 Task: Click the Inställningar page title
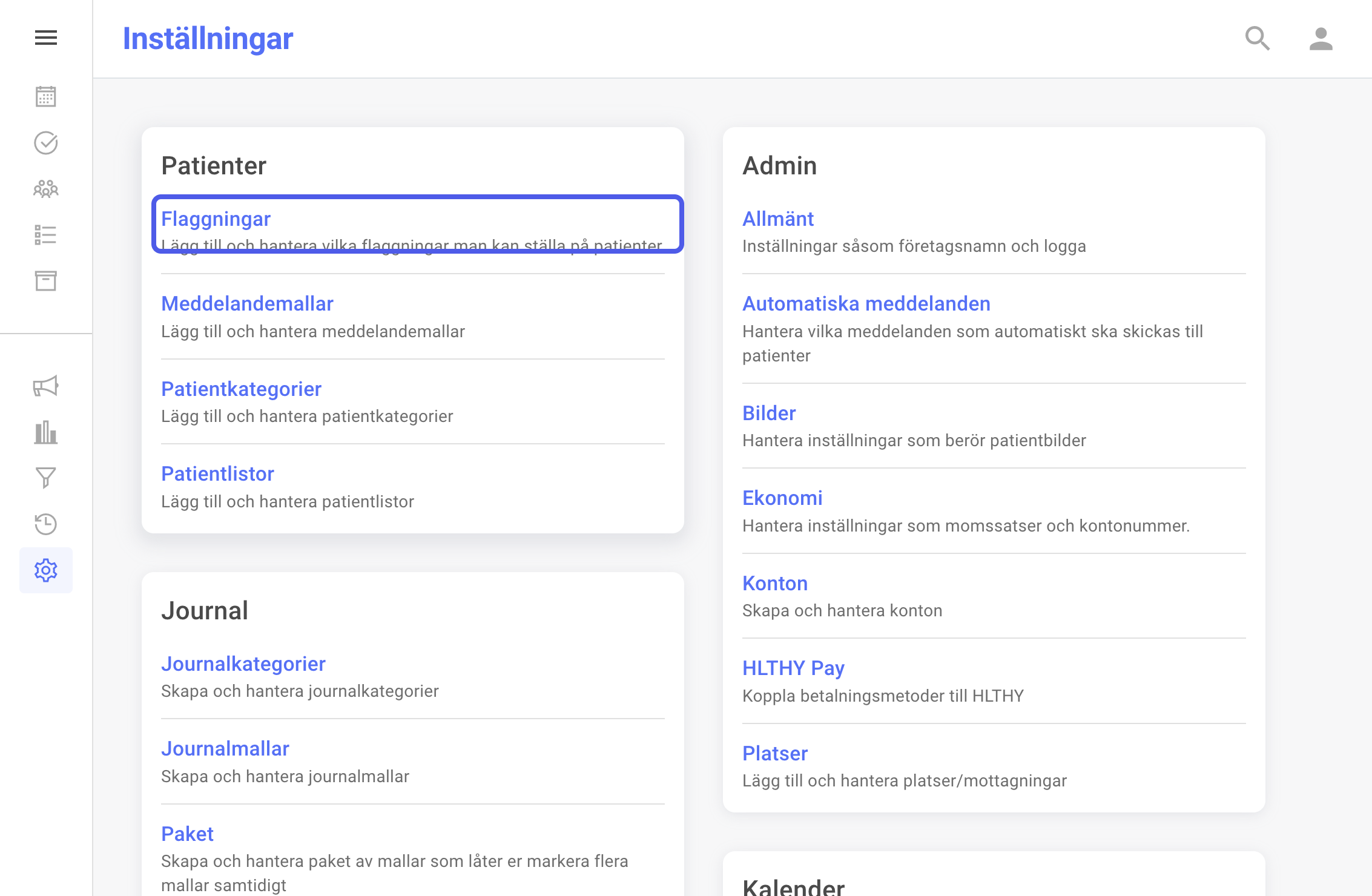pyautogui.click(x=208, y=39)
